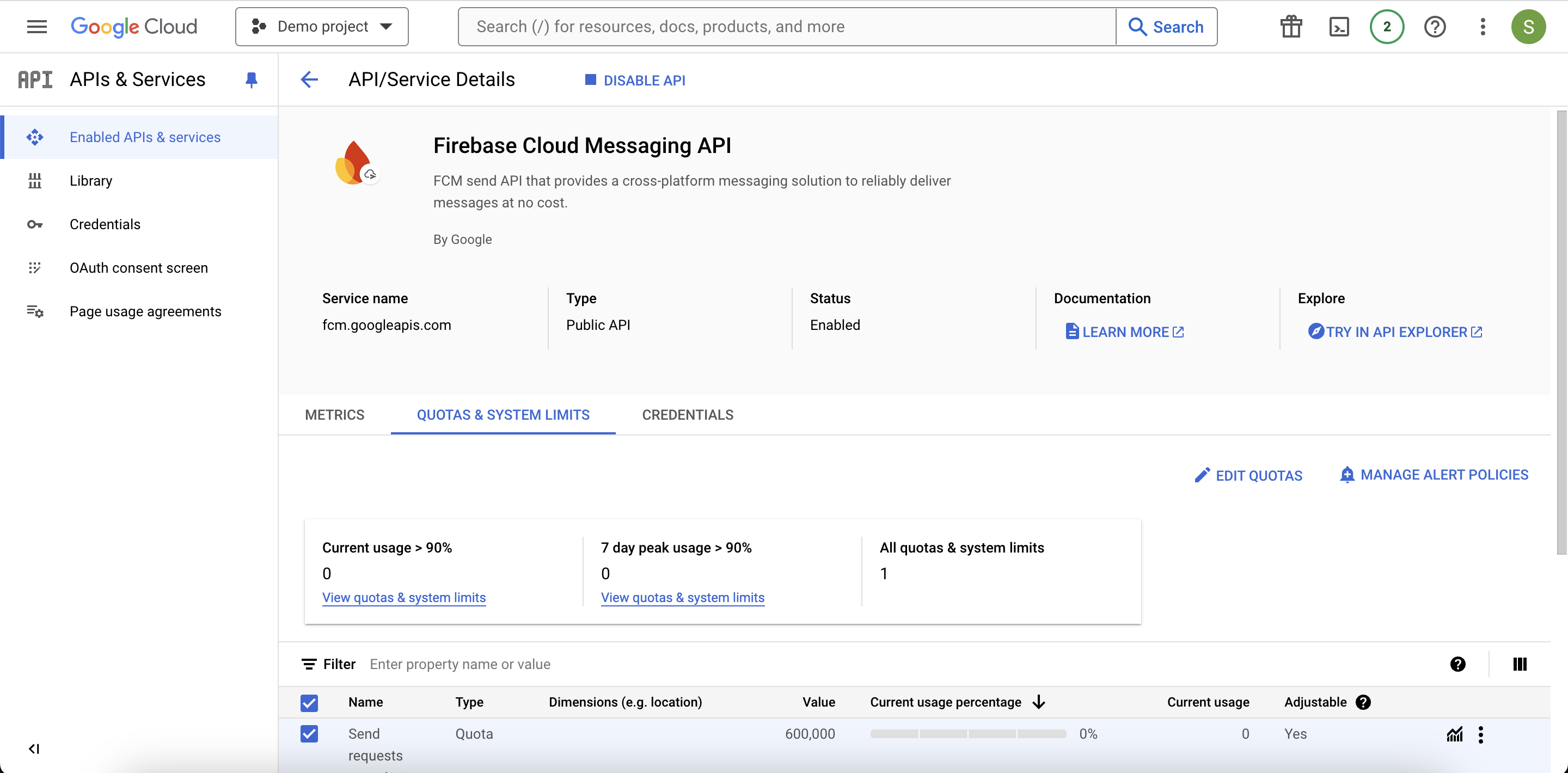The width and height of the screenshot is (1568, 773).
Task: Open Page usage agreements in sidebar
Action: (x=139, y=311)
